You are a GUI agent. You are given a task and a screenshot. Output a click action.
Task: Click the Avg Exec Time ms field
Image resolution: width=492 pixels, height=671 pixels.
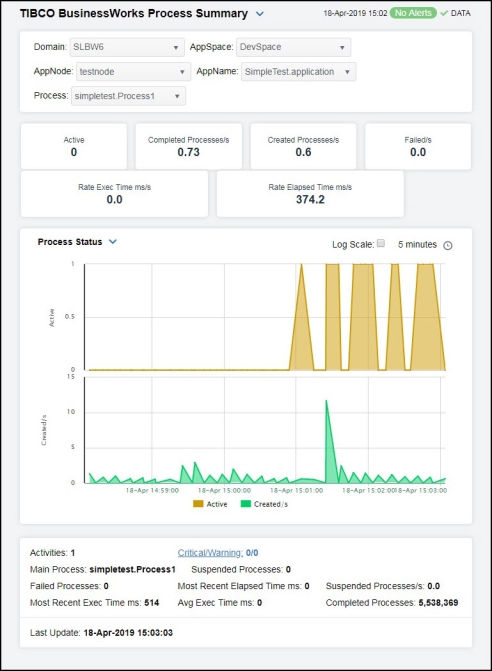pyautogui.click(x=220, y=603)
